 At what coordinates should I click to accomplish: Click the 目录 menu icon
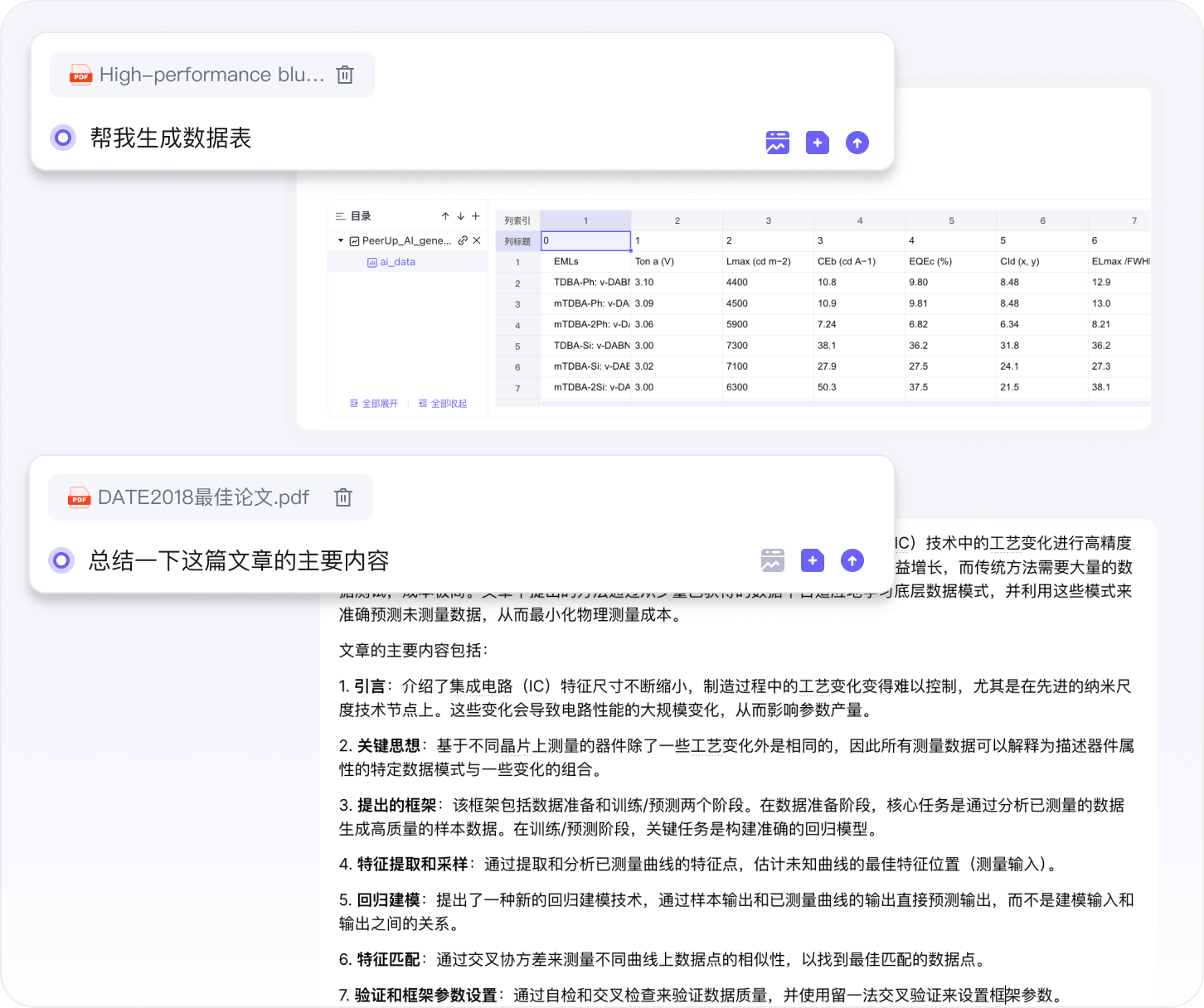340,216
